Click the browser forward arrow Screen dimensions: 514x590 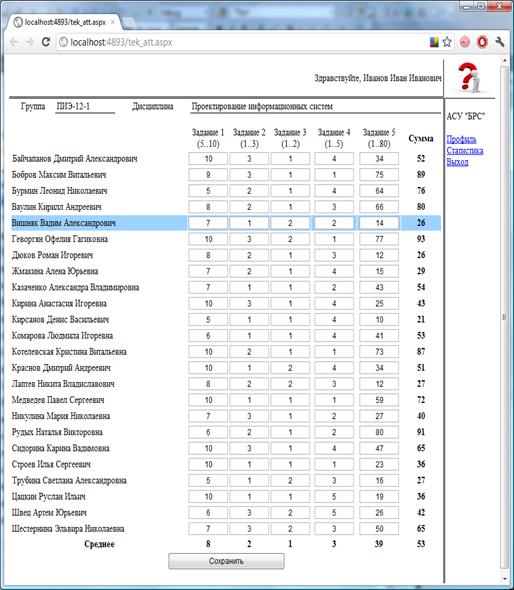[30, 42]
